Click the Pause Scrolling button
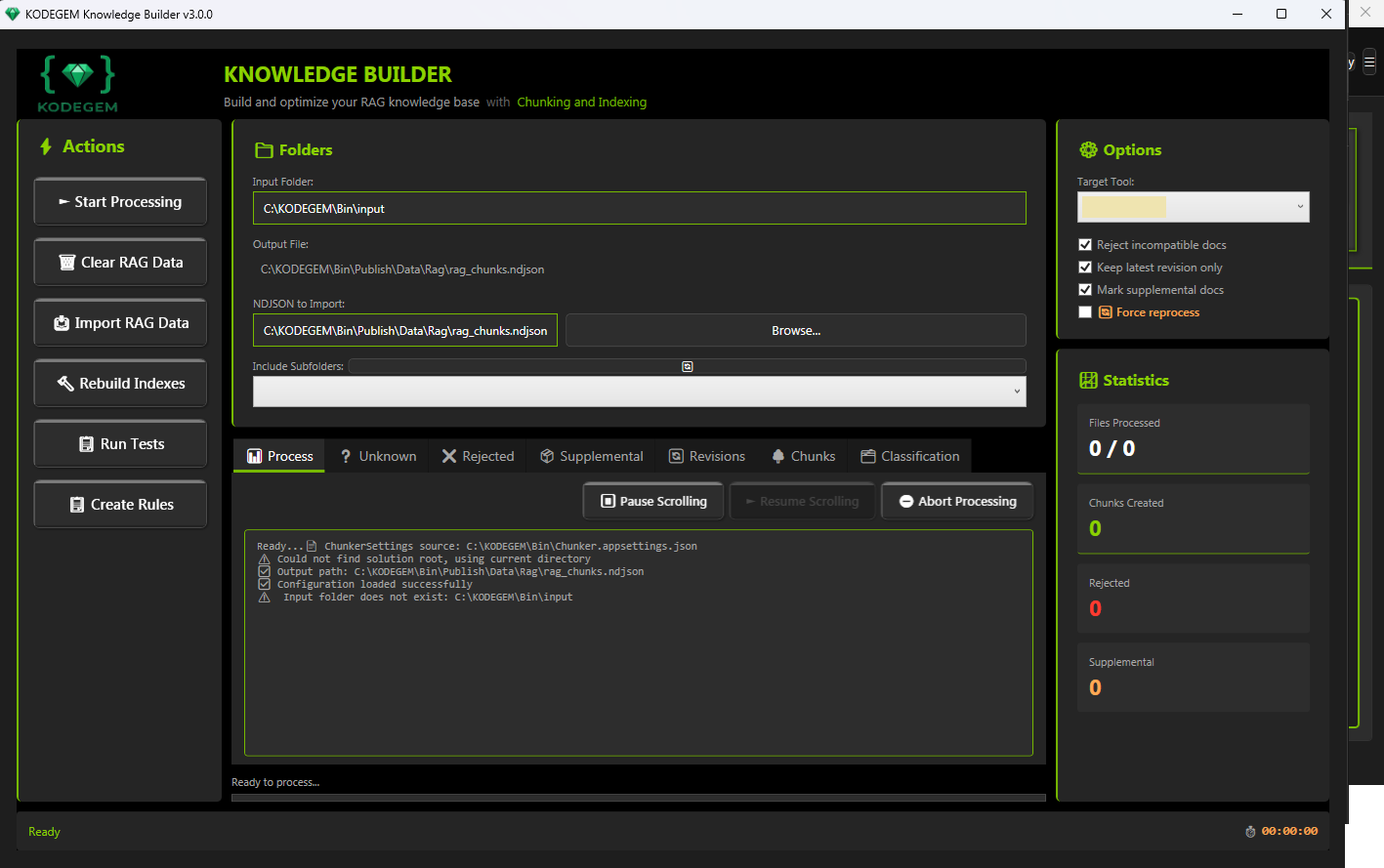 tap(653, 501)
